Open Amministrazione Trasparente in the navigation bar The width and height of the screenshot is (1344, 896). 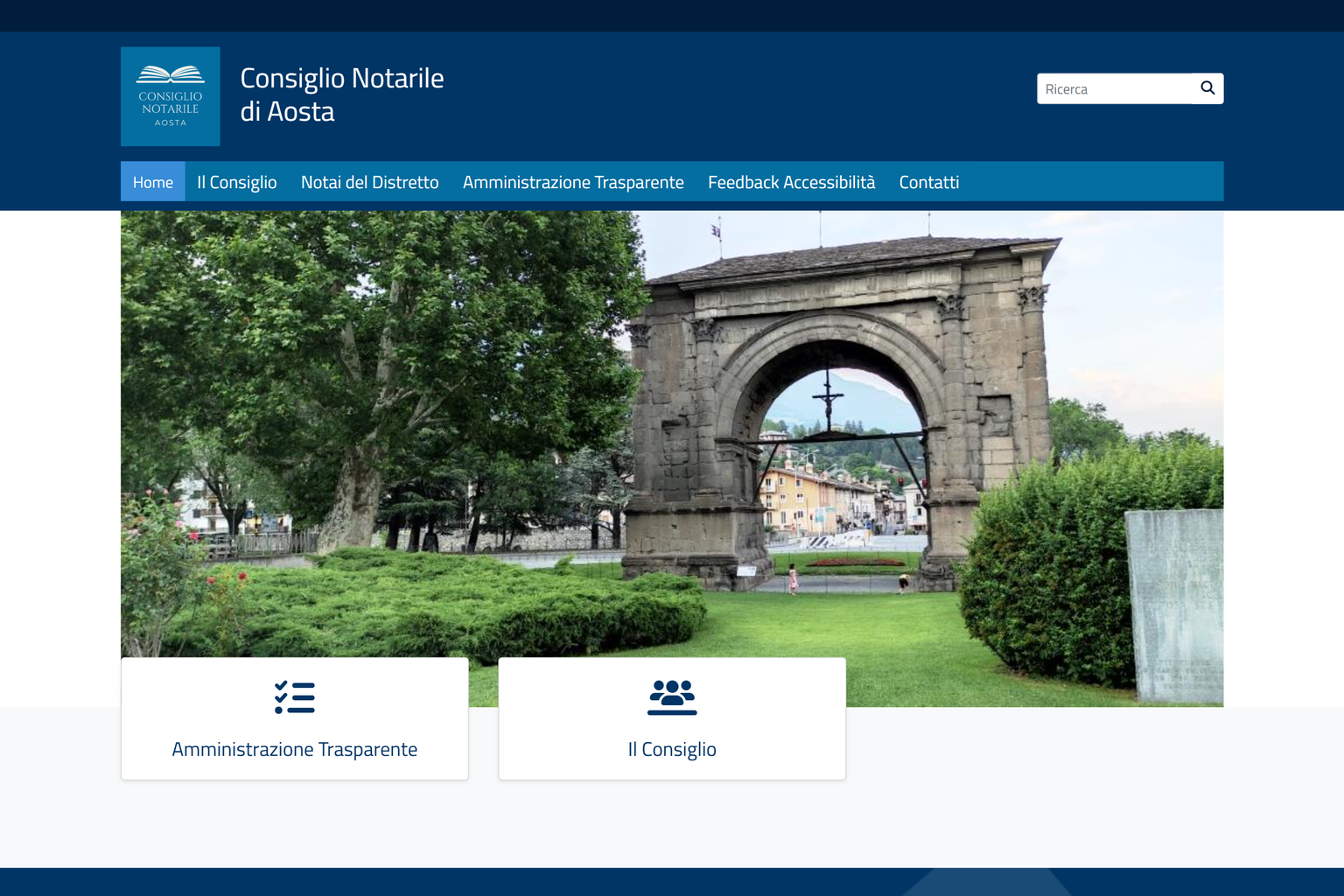tap(572, 182)
